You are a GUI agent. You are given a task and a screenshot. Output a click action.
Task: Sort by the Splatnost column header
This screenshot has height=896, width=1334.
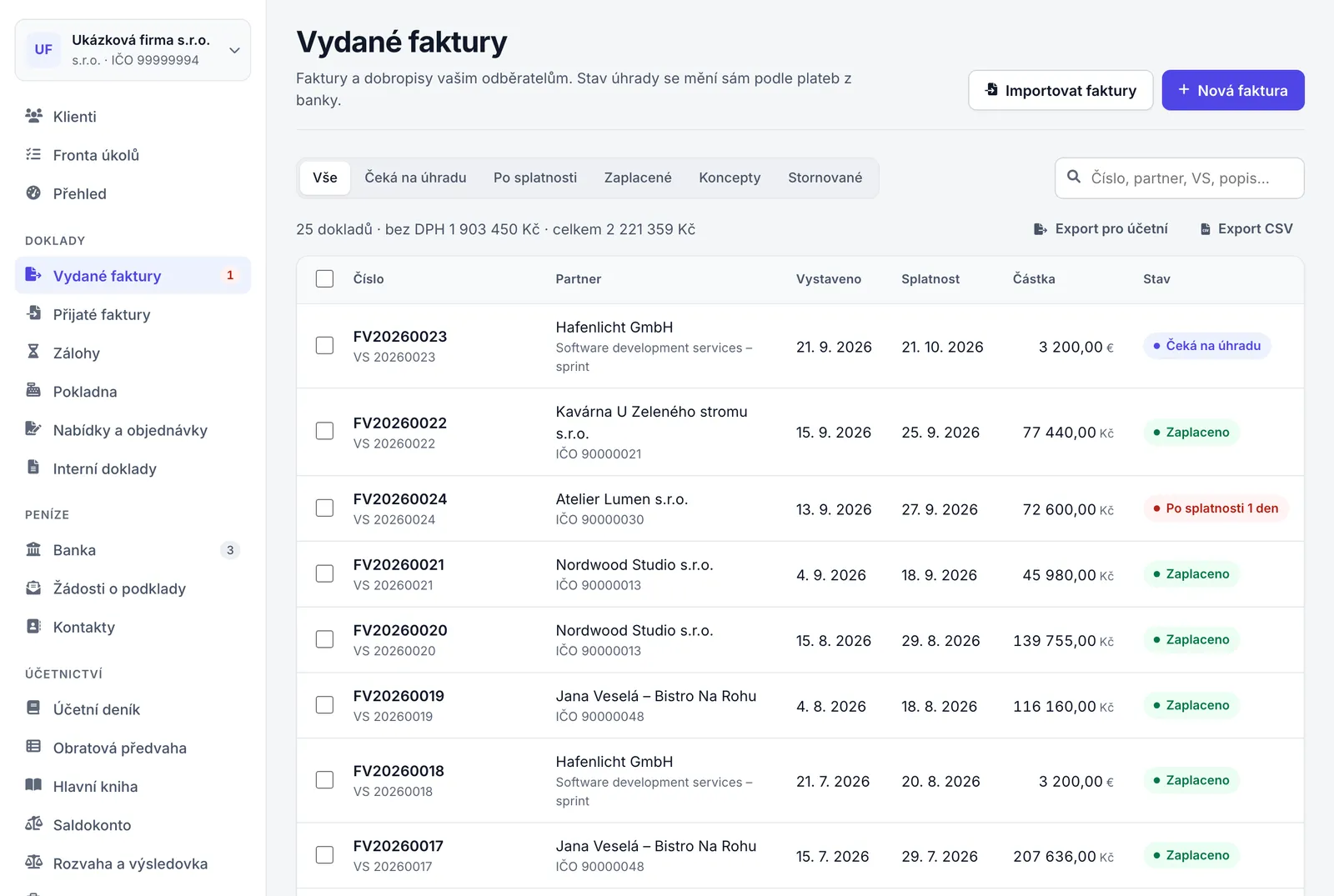[x=930, y=279]
